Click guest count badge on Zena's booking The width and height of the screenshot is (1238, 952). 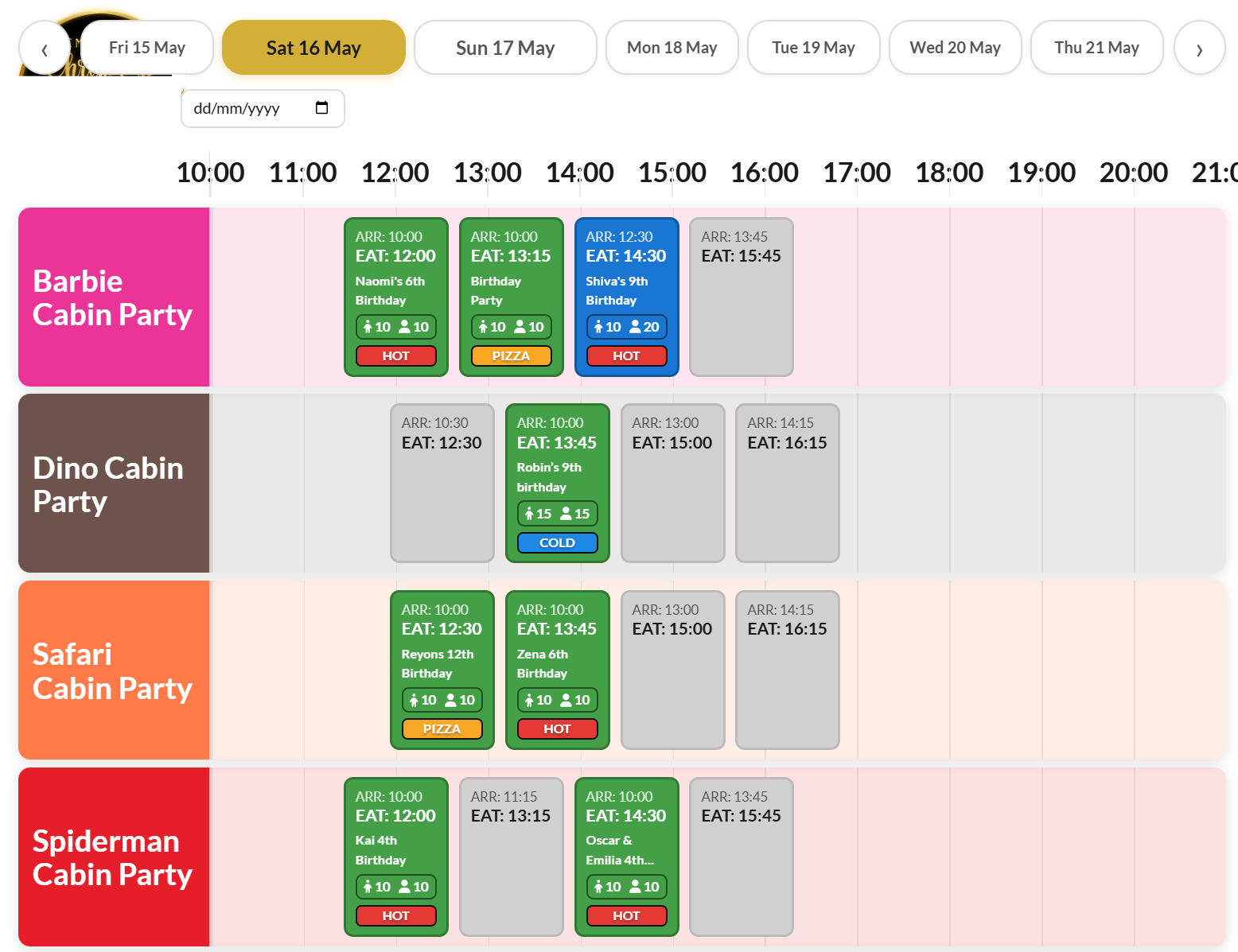(558, 700)
